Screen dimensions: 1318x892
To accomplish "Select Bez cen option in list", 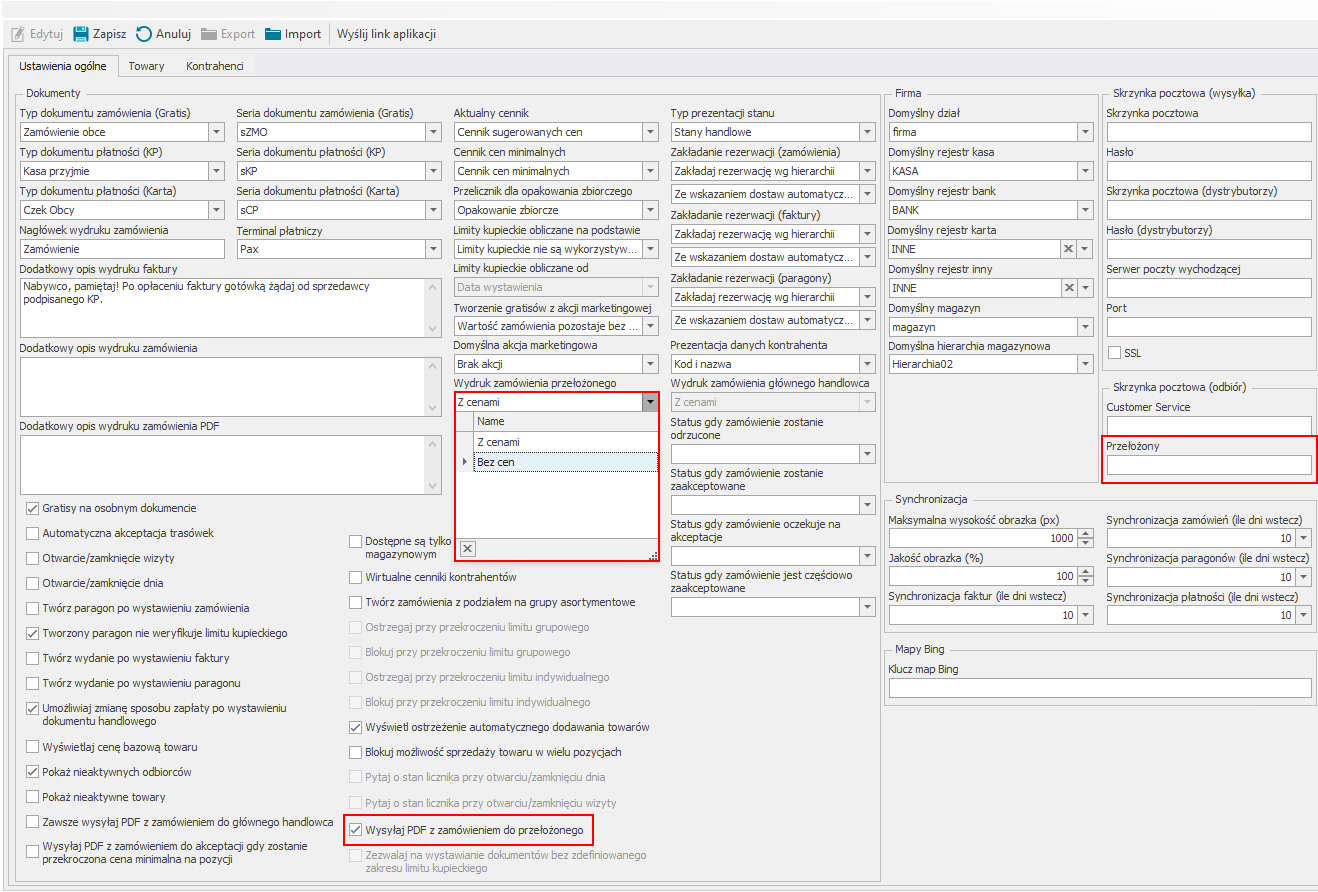I will click(495, 462).
